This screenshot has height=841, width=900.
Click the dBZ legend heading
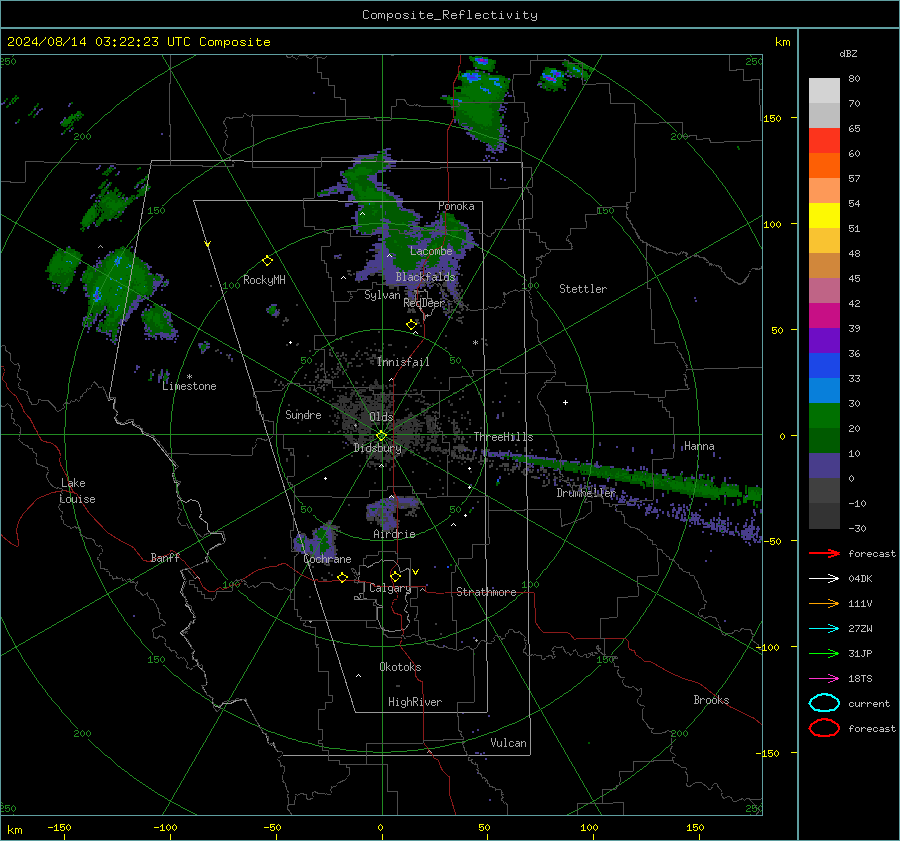coord(848,54)
